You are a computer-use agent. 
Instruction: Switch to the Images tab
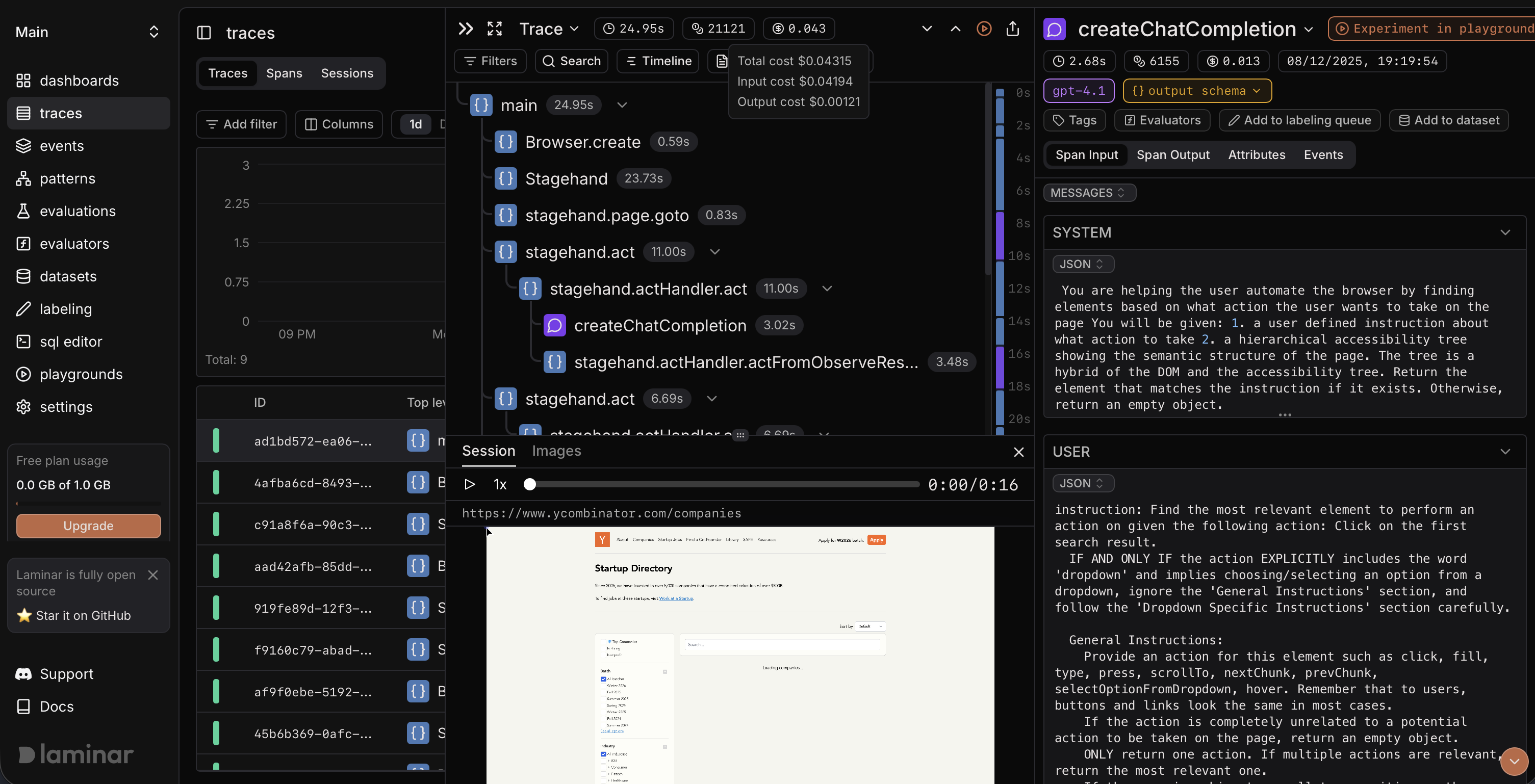[556, 451]
